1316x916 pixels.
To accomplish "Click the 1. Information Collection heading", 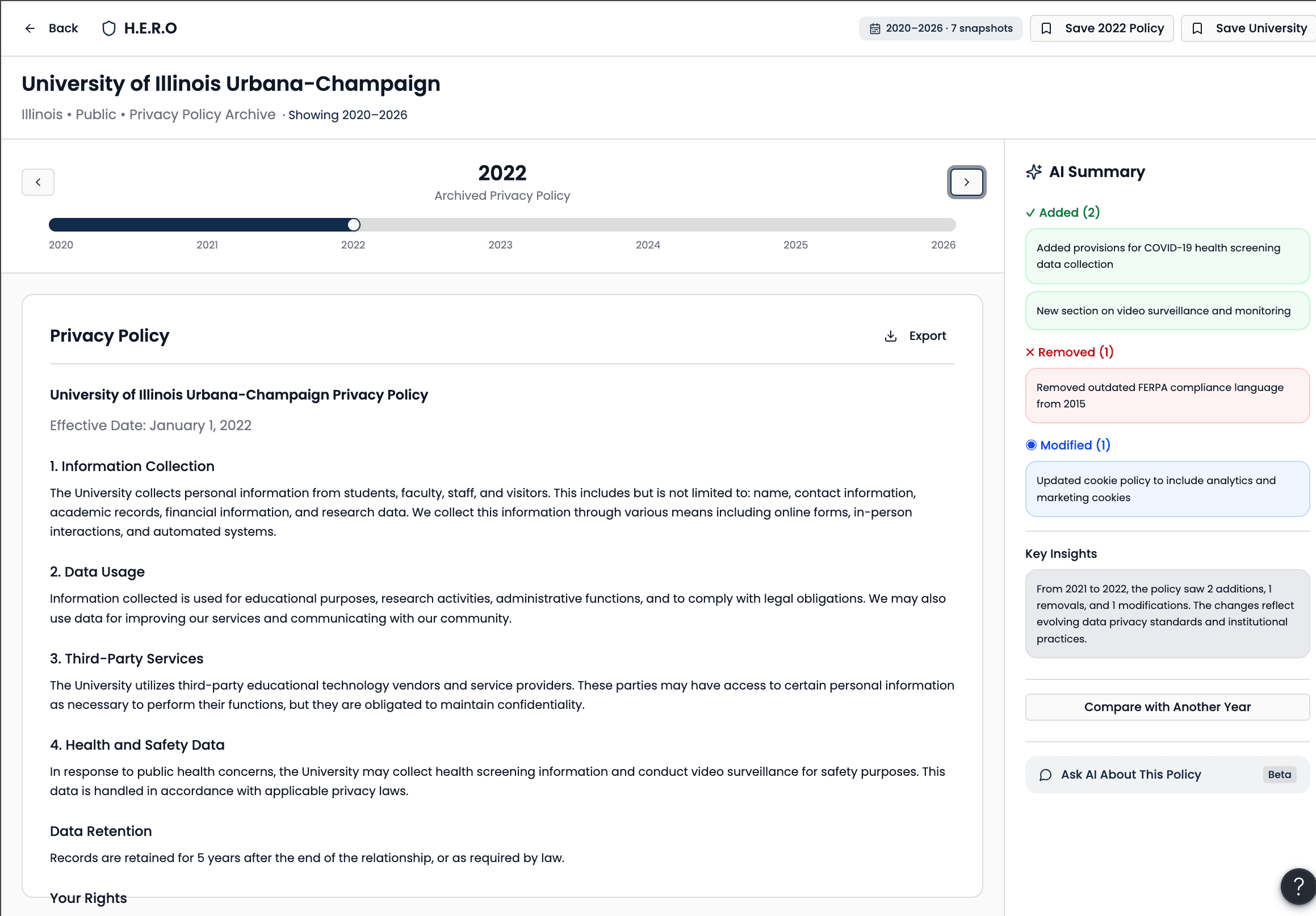I will pyautogui.click(x=132, y=467).
